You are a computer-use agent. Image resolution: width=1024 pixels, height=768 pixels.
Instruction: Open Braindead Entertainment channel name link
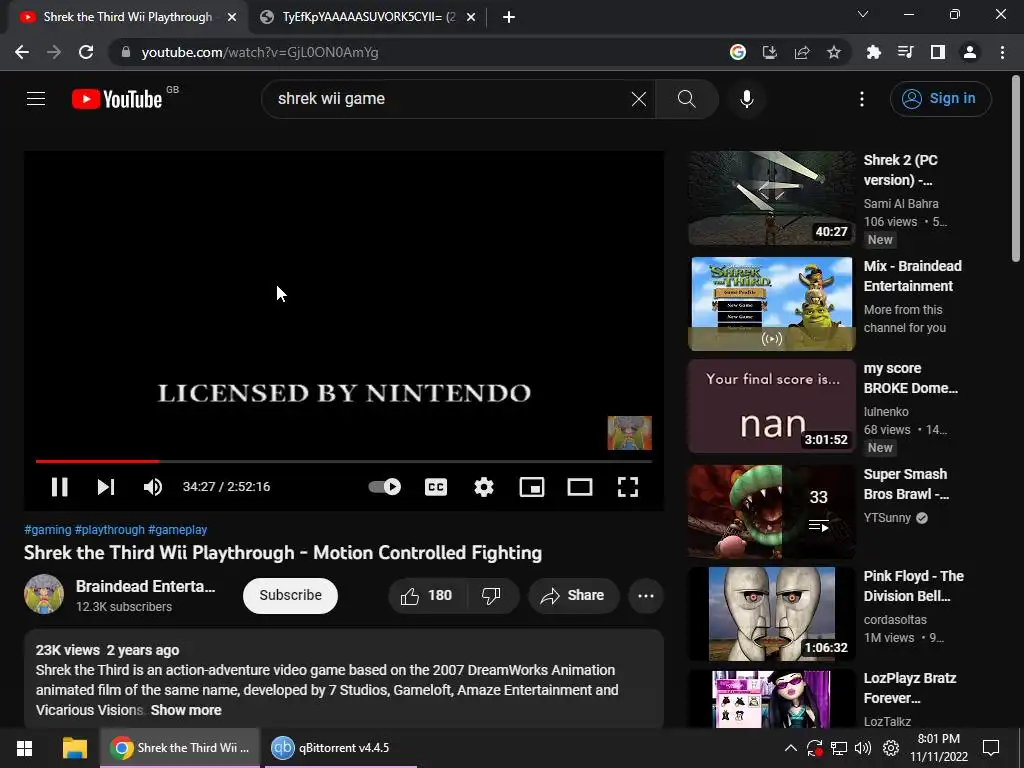[145, 586]
